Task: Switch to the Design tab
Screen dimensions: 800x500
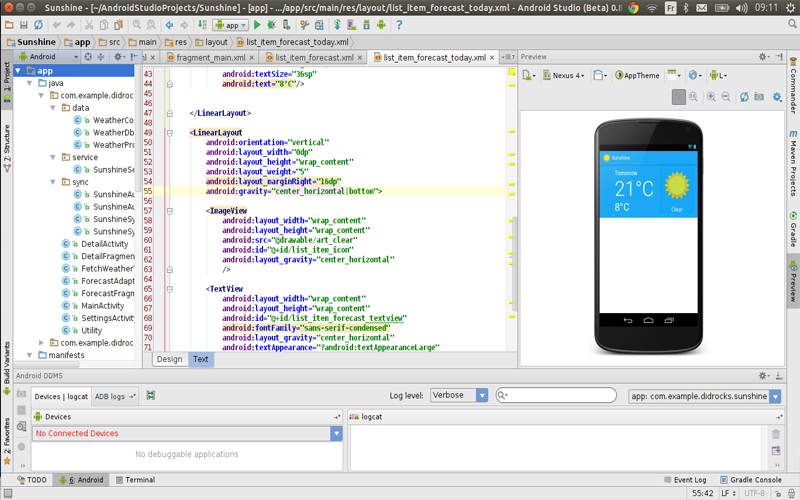Action: pyautogui.click(x=169, y=359)
